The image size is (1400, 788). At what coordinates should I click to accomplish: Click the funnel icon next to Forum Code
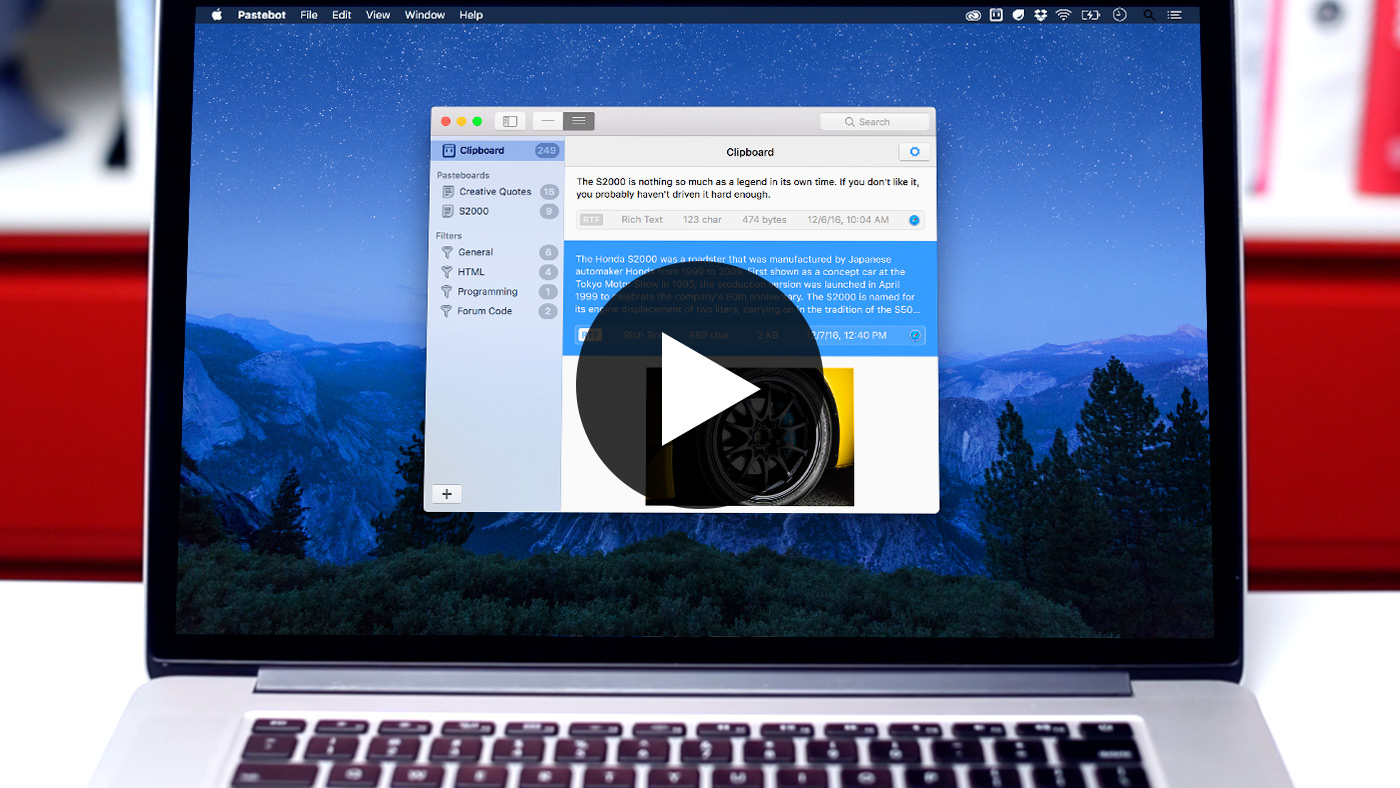[447, 311]
